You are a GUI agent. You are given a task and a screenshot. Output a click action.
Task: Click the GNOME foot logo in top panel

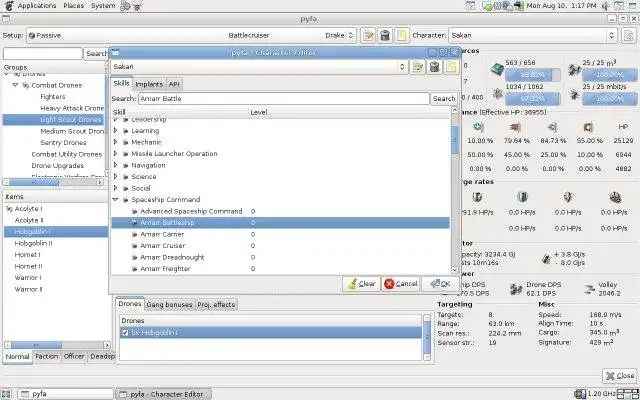9,6
